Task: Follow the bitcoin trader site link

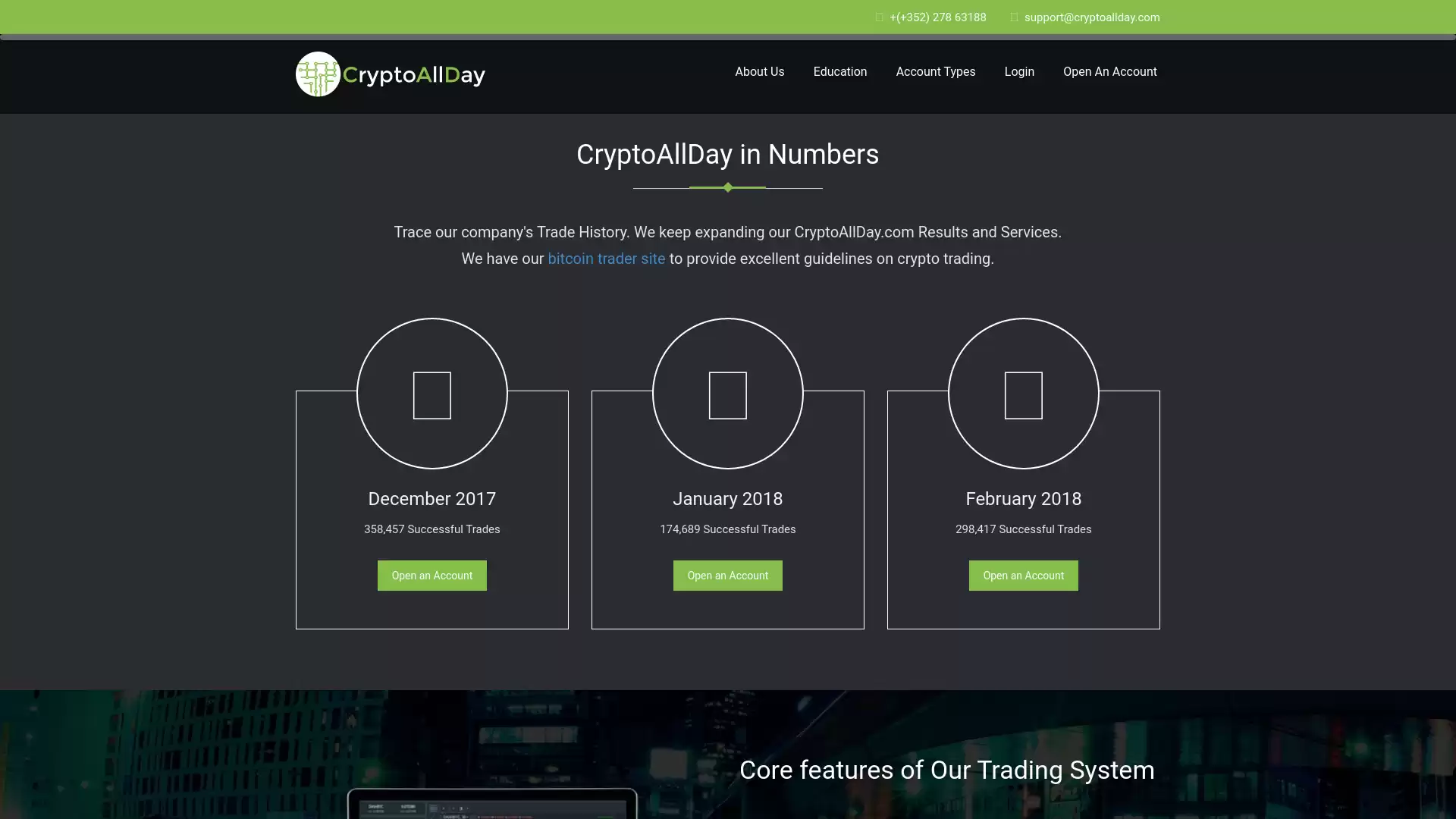Action: 607,259
